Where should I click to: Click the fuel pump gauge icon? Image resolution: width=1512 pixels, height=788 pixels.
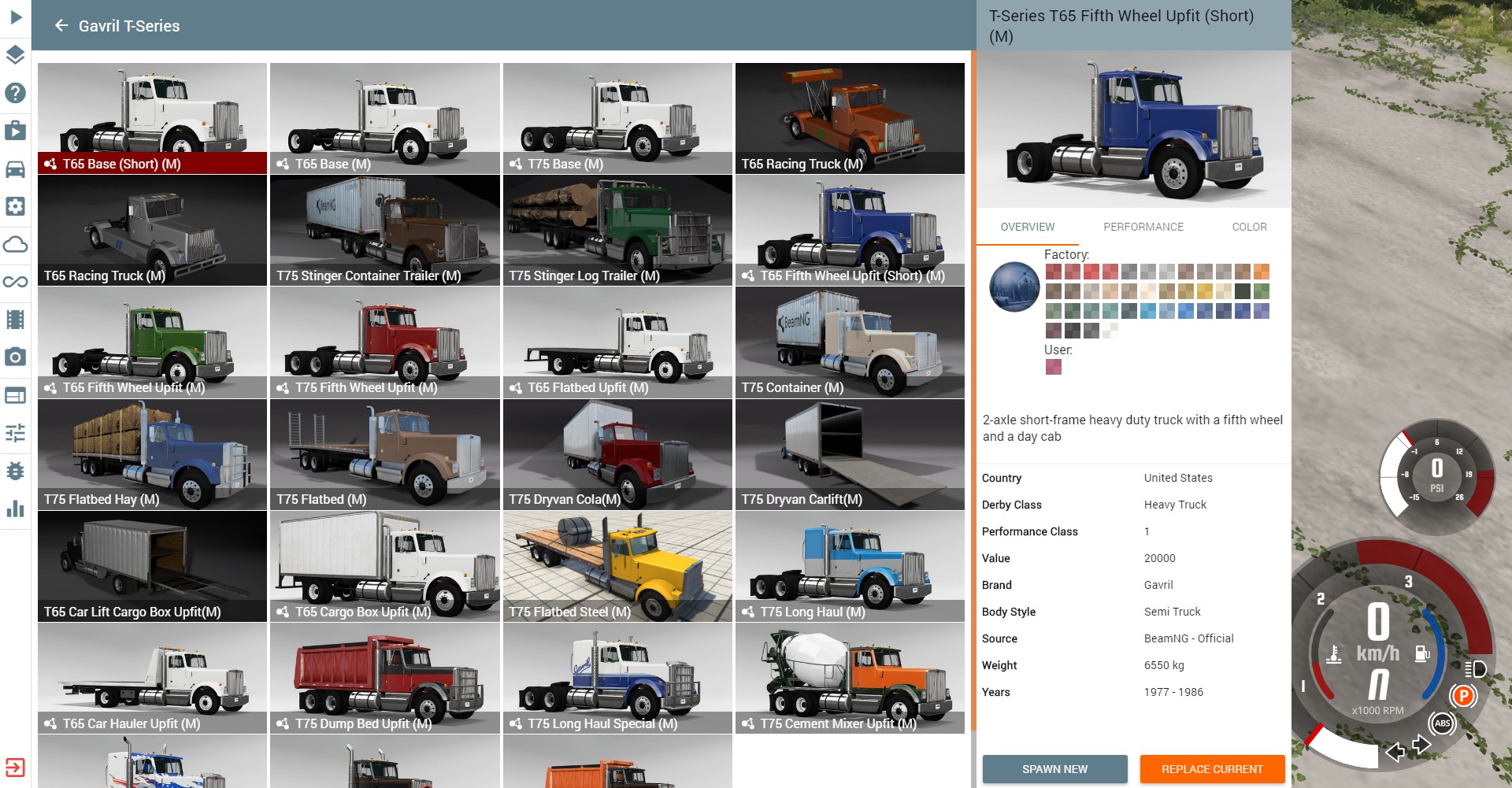[x=1422, y=653]
